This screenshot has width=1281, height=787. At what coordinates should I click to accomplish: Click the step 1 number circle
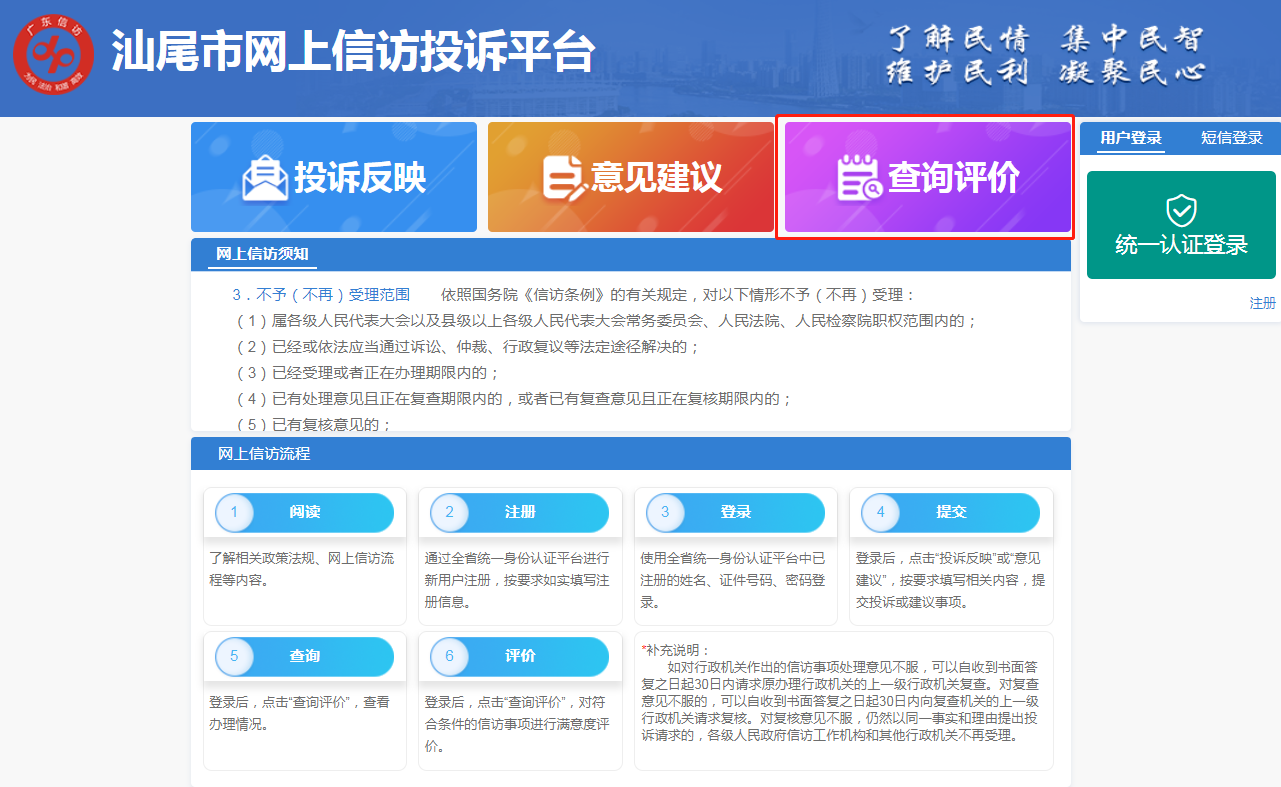pos(235,513)
